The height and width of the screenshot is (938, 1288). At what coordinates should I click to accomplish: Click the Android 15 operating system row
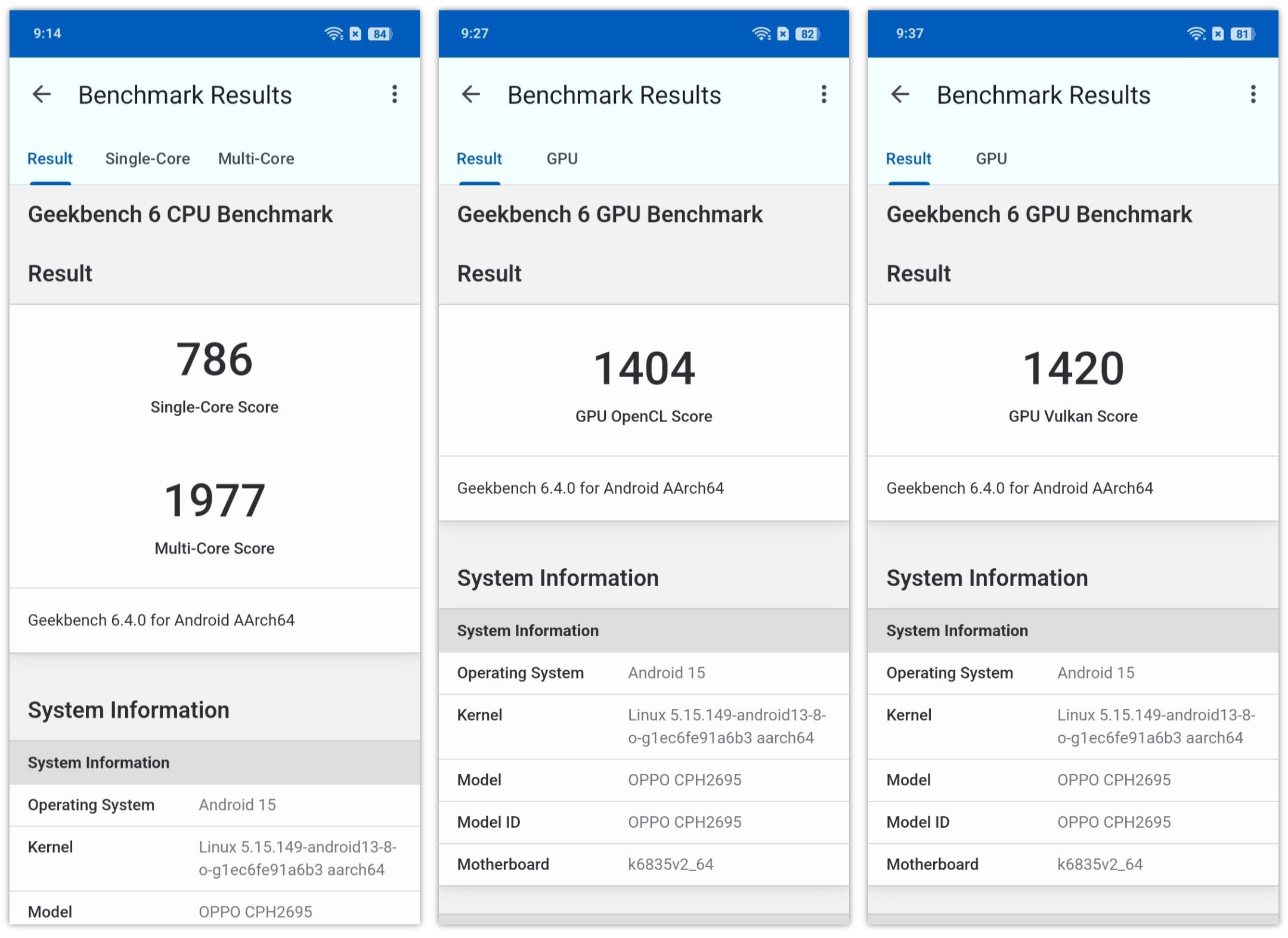[236, 804]
